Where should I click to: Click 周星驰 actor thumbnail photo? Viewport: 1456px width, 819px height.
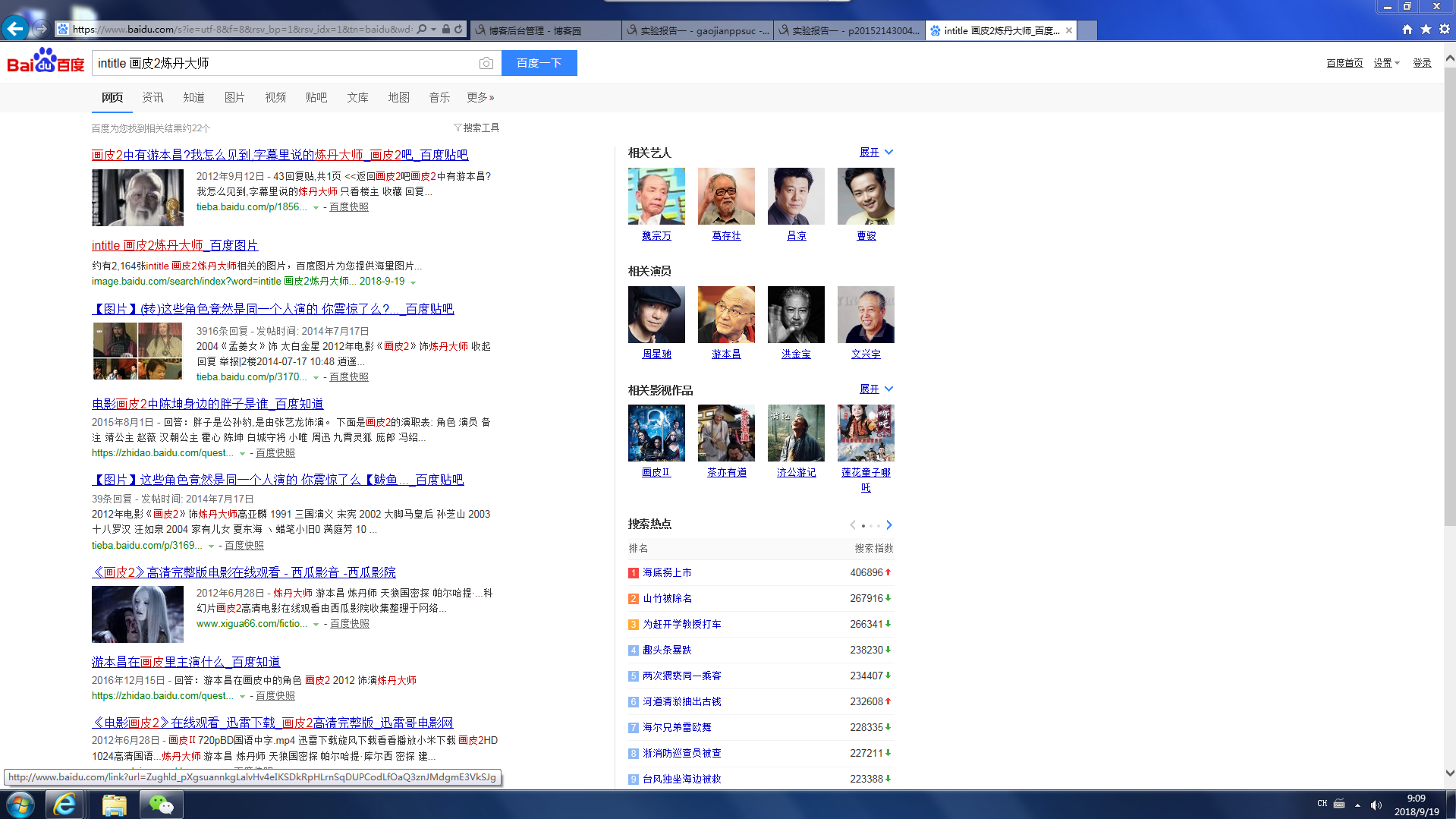point(656,314)
